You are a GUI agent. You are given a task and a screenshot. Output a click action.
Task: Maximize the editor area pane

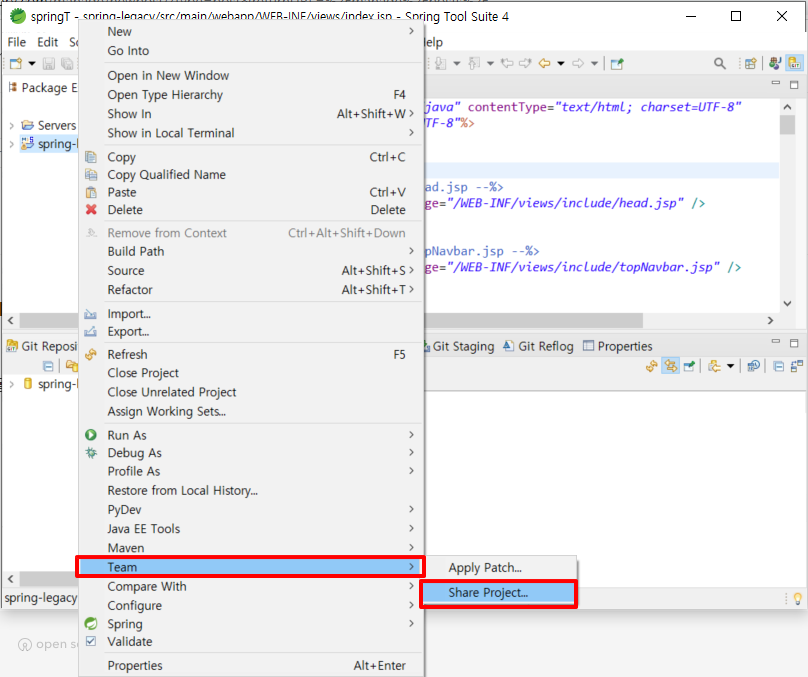point(794,84)
